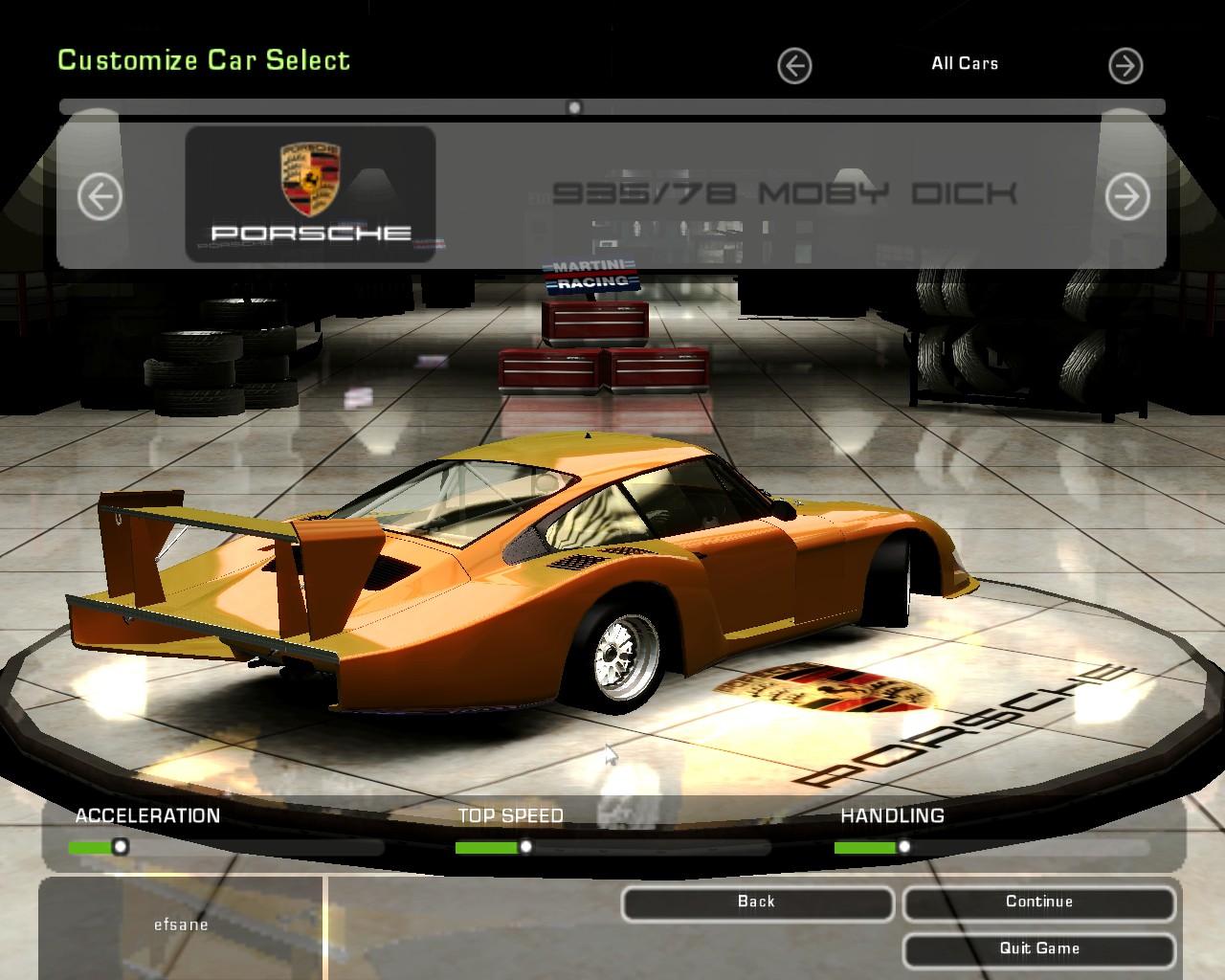Click the efsane profile name
Viewport: 1225px width, 980px height.
(x=181, y=925)
